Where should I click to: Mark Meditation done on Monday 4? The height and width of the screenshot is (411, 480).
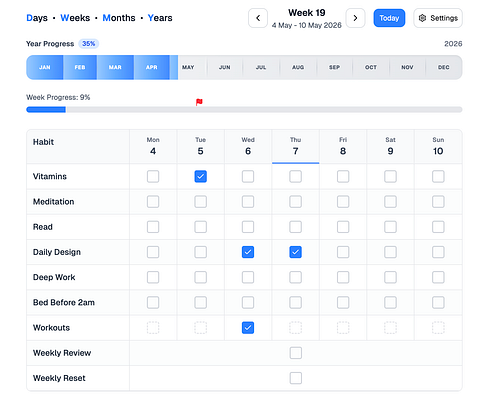[x=153, y=202]
